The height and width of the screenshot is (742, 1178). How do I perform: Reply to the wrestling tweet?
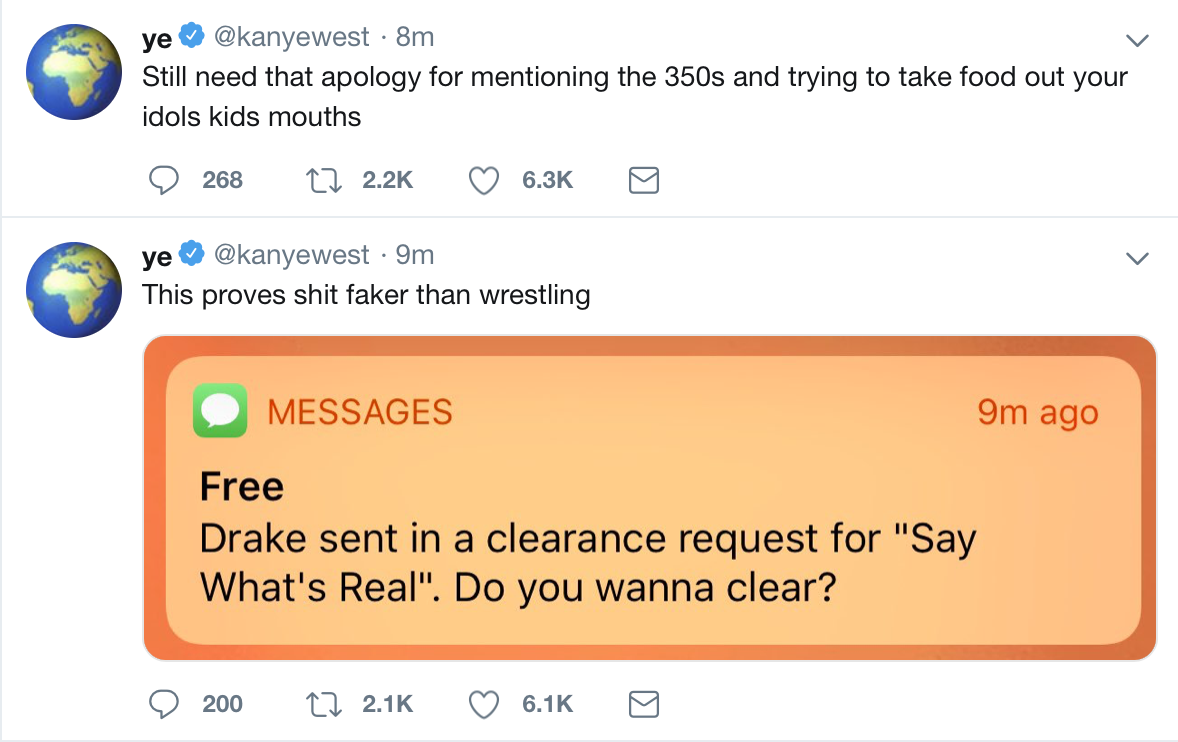[163, 704]
